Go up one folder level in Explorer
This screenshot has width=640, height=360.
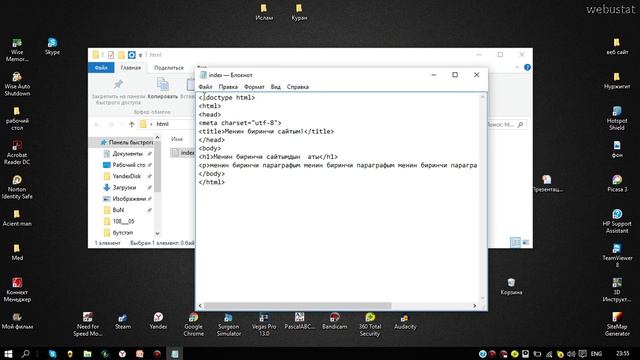(x=131, y=124)
